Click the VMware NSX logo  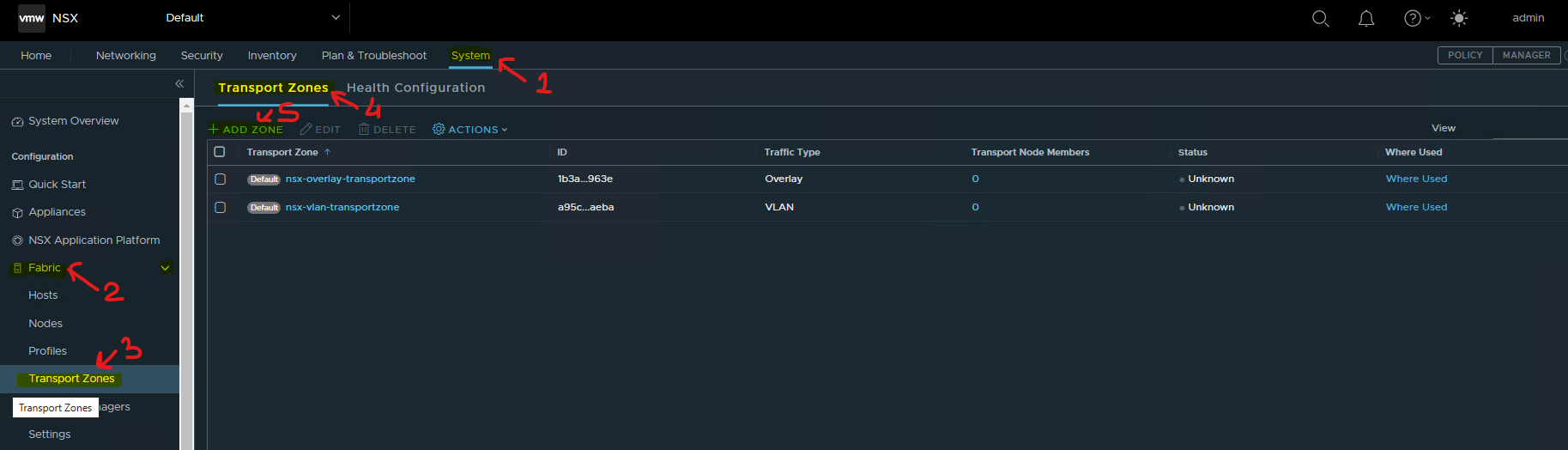pos(32,18)
